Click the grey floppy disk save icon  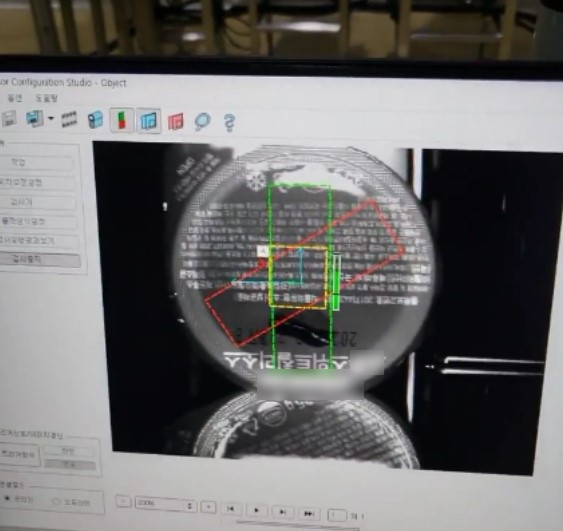[x=9, y=119]
